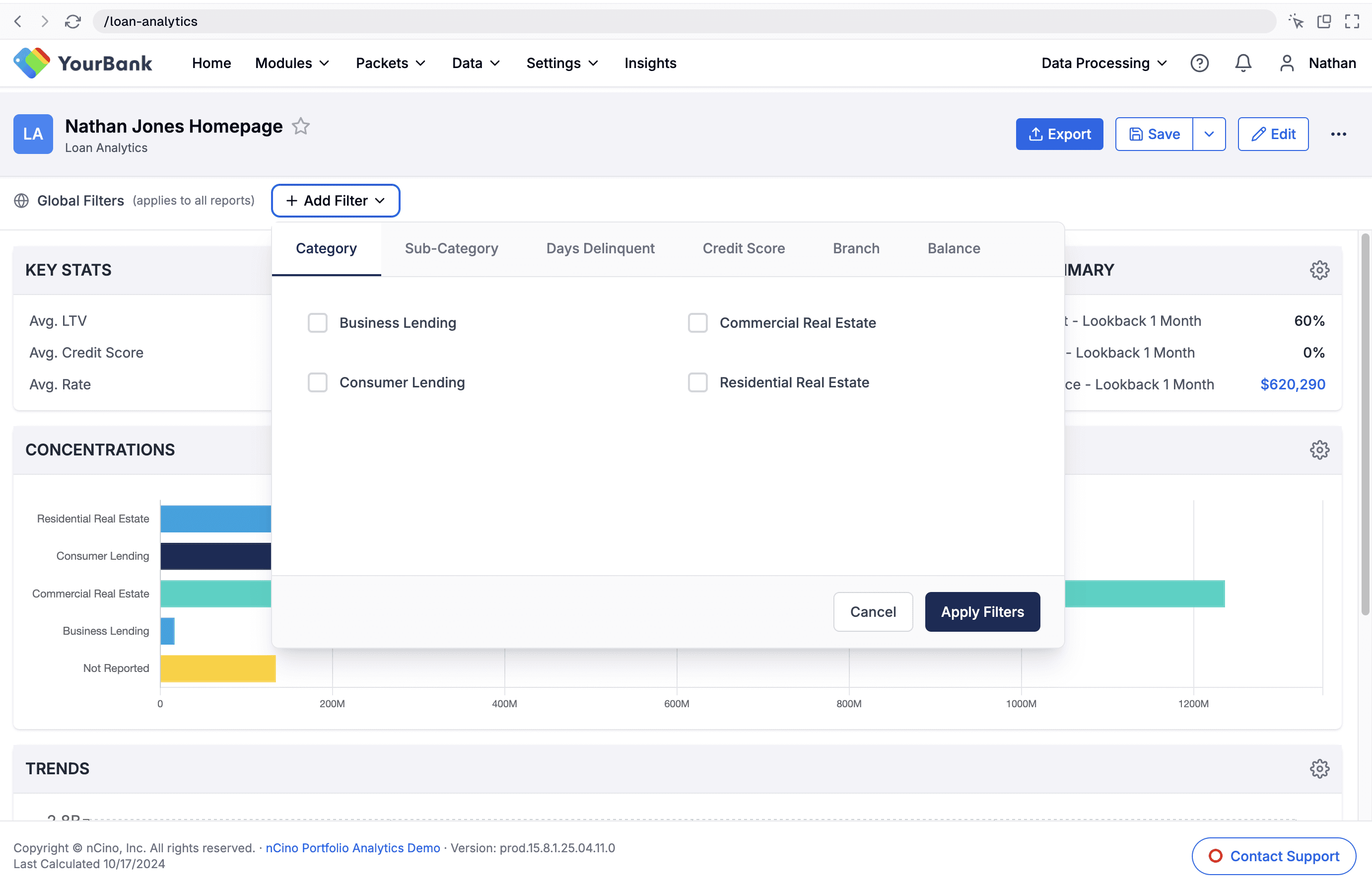
Task: Open the help question mark icon
Action: point(1199,63)
